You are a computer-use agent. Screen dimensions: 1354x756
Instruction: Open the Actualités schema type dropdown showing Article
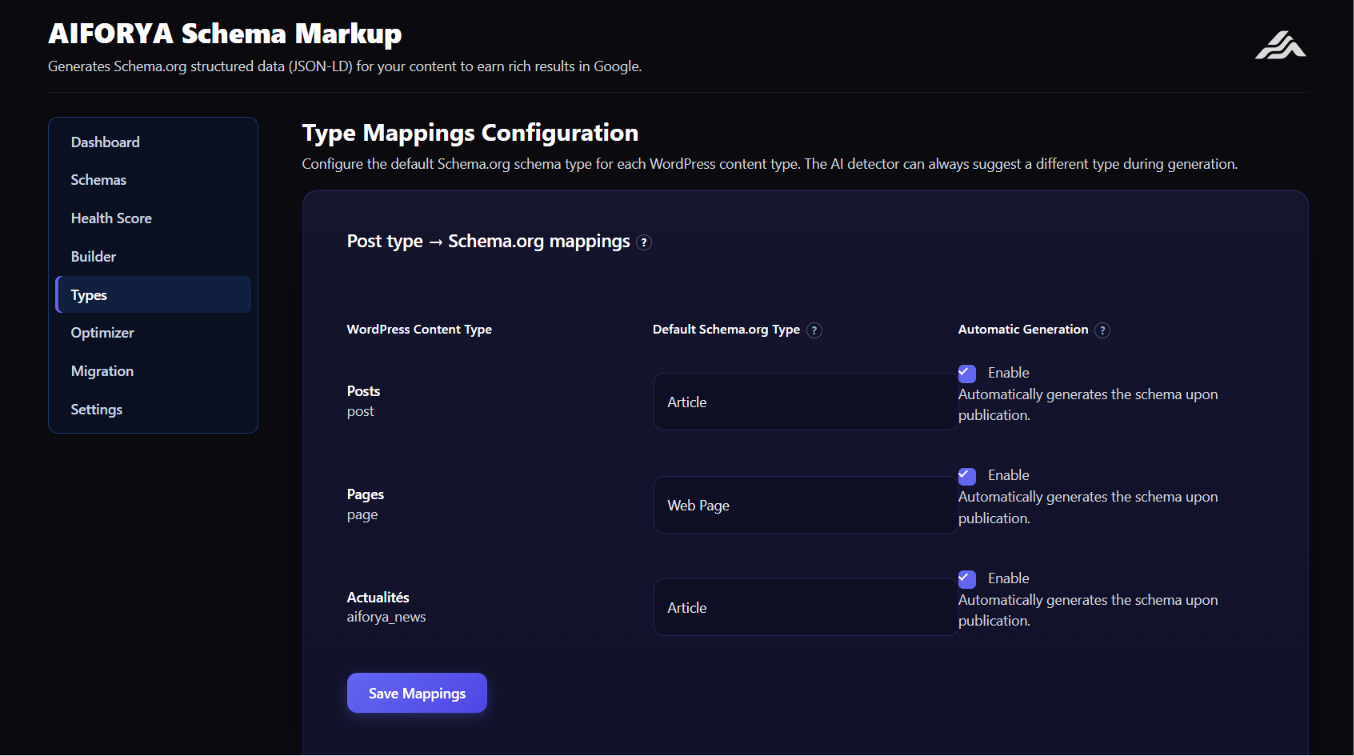point(805,608)
